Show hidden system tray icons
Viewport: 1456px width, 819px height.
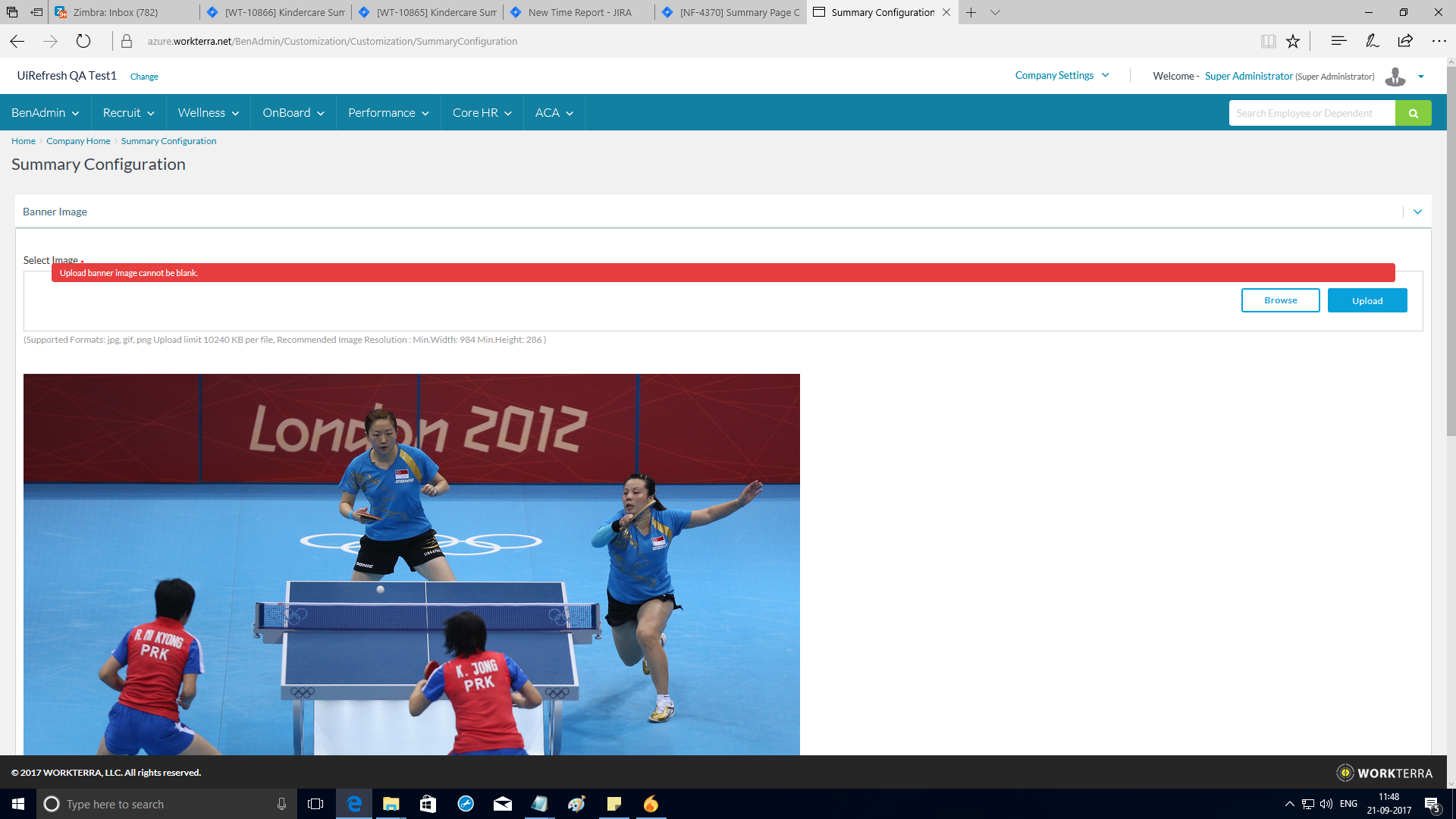pyautogui.click(x=1289, y=804)
